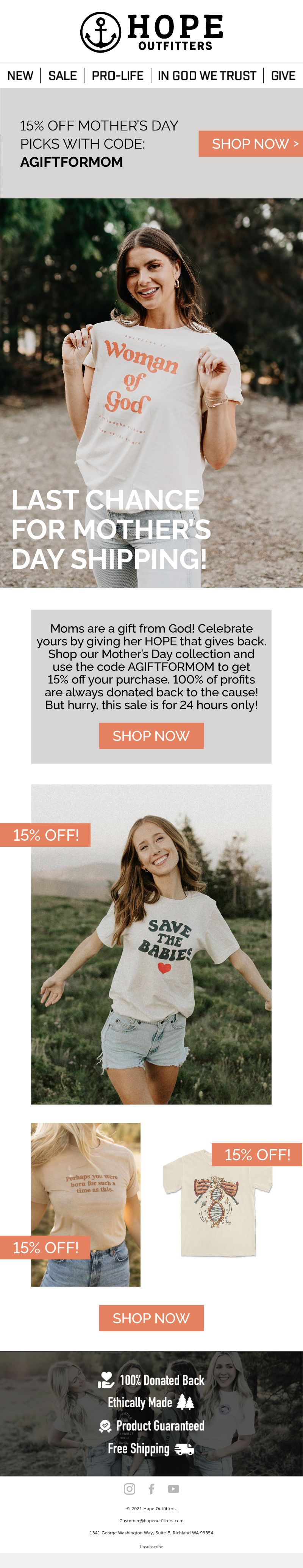303x1568 pixels.
Task: Click the Free Shipping truck icon
Action: [x=184, y=1449]
